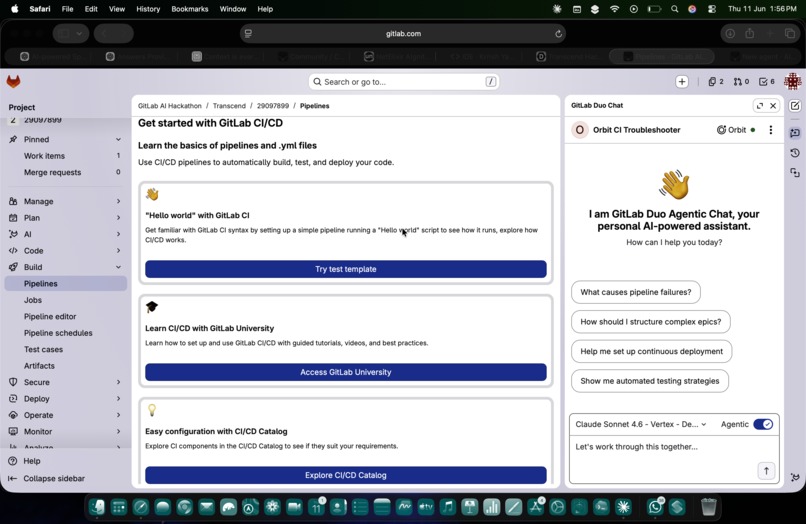Click the site settings icon in address bar
Image resolution: width=806 pixels, height=524 pixels.
click(248, 33)
